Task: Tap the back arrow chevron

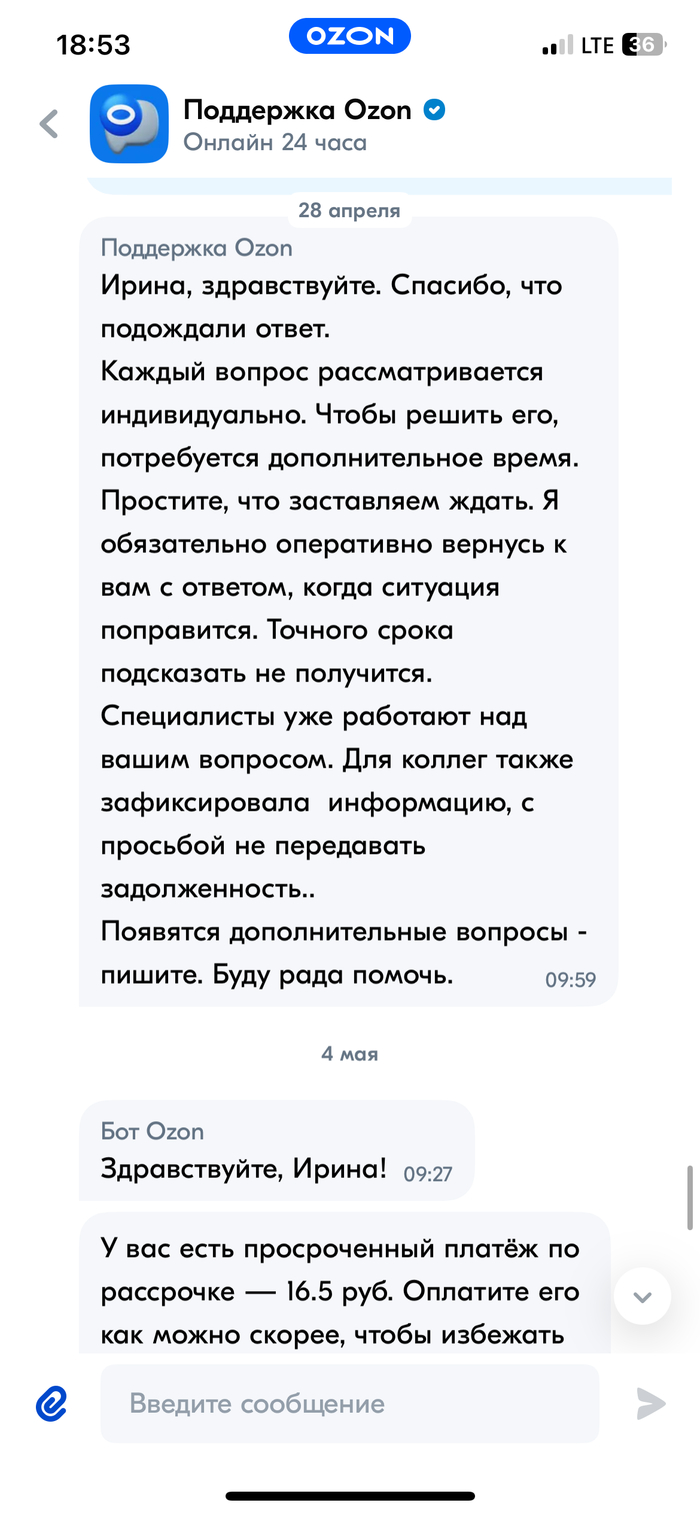Action: click(49, 124)
